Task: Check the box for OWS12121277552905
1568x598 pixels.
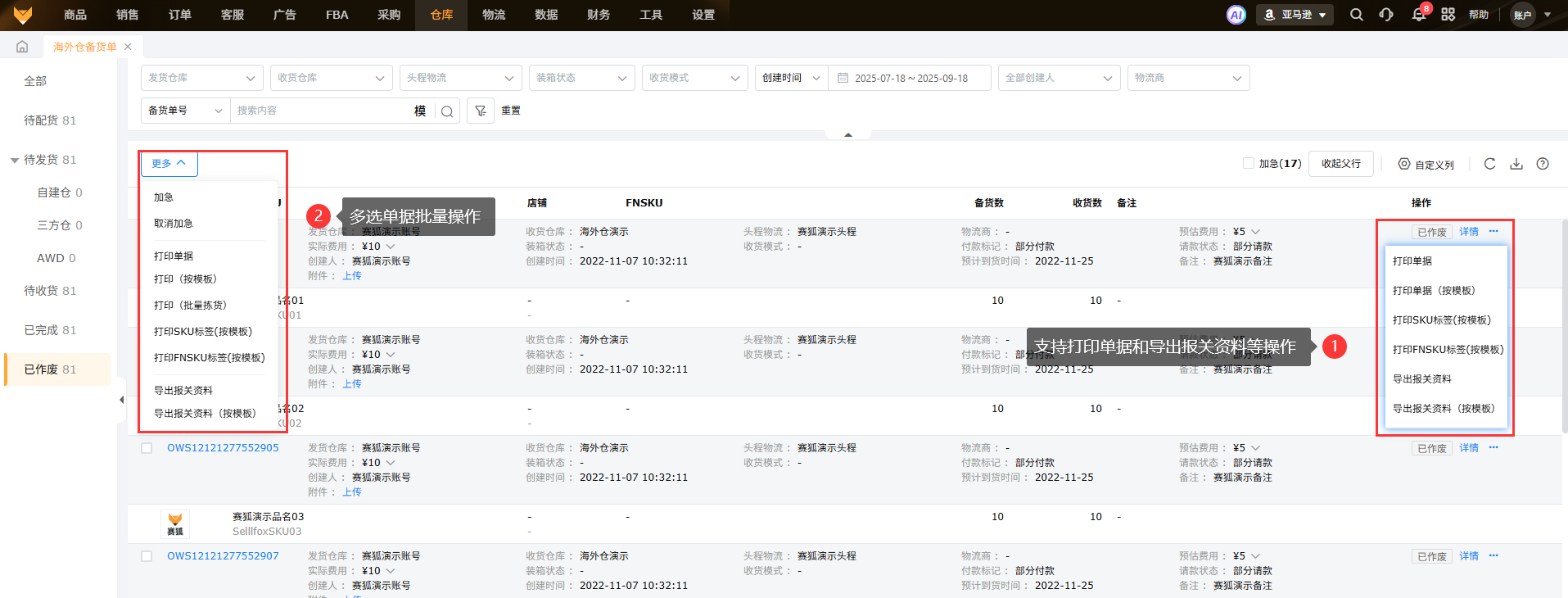Action: pos(147,448)
